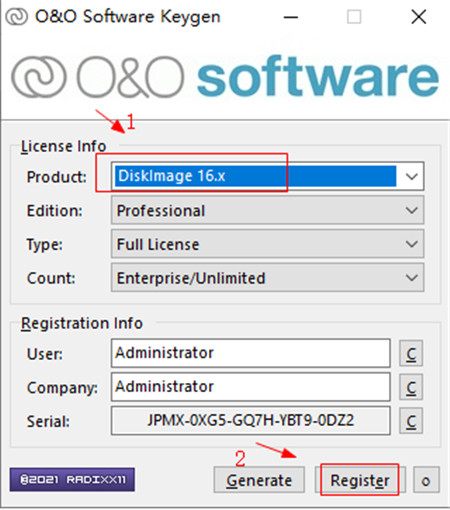Image resolution: width=450 pixels, height=510 pixels.
Task: Click the Edition: label
Action: 55,211
